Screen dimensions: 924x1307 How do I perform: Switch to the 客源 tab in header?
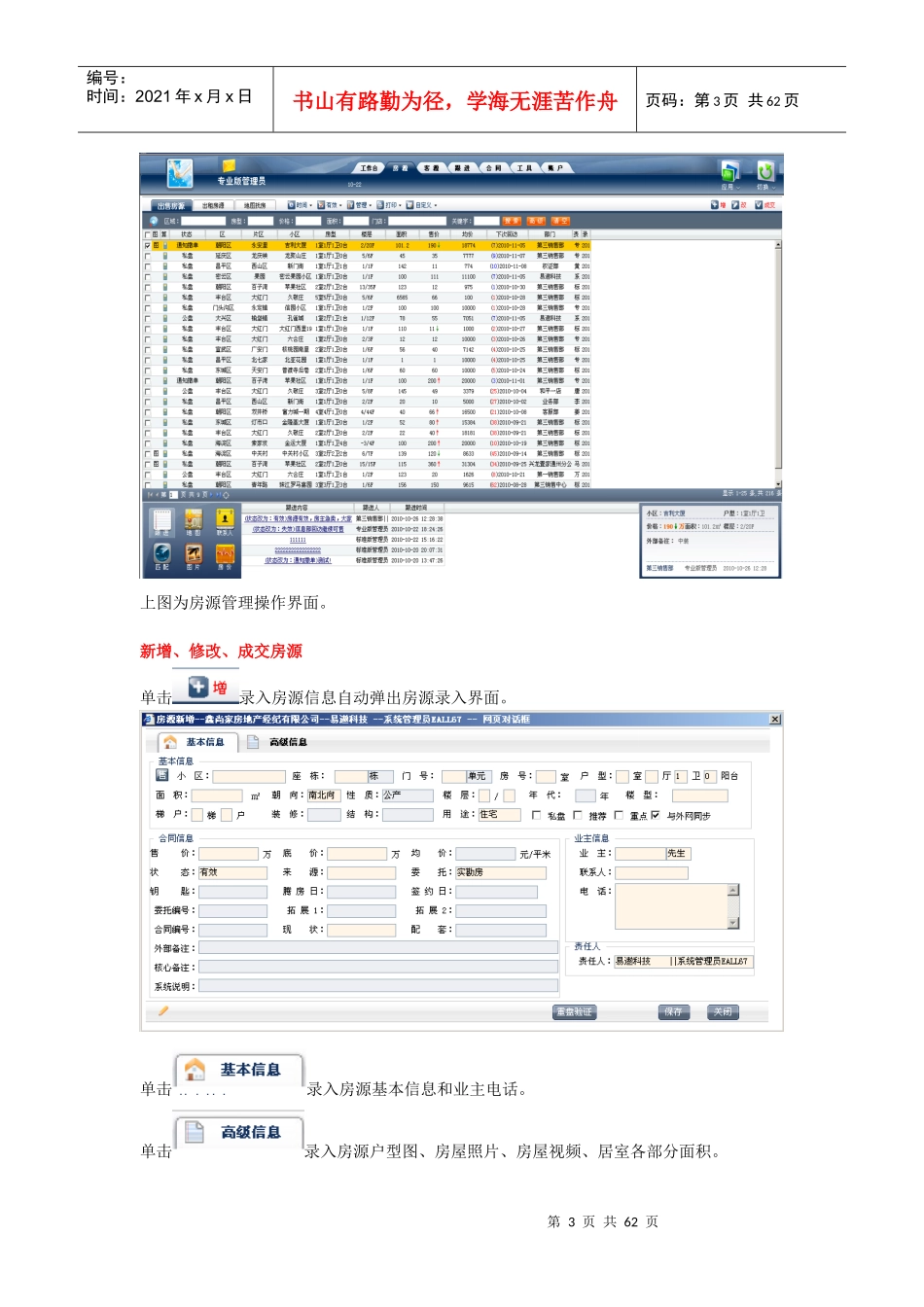point(431,168)
